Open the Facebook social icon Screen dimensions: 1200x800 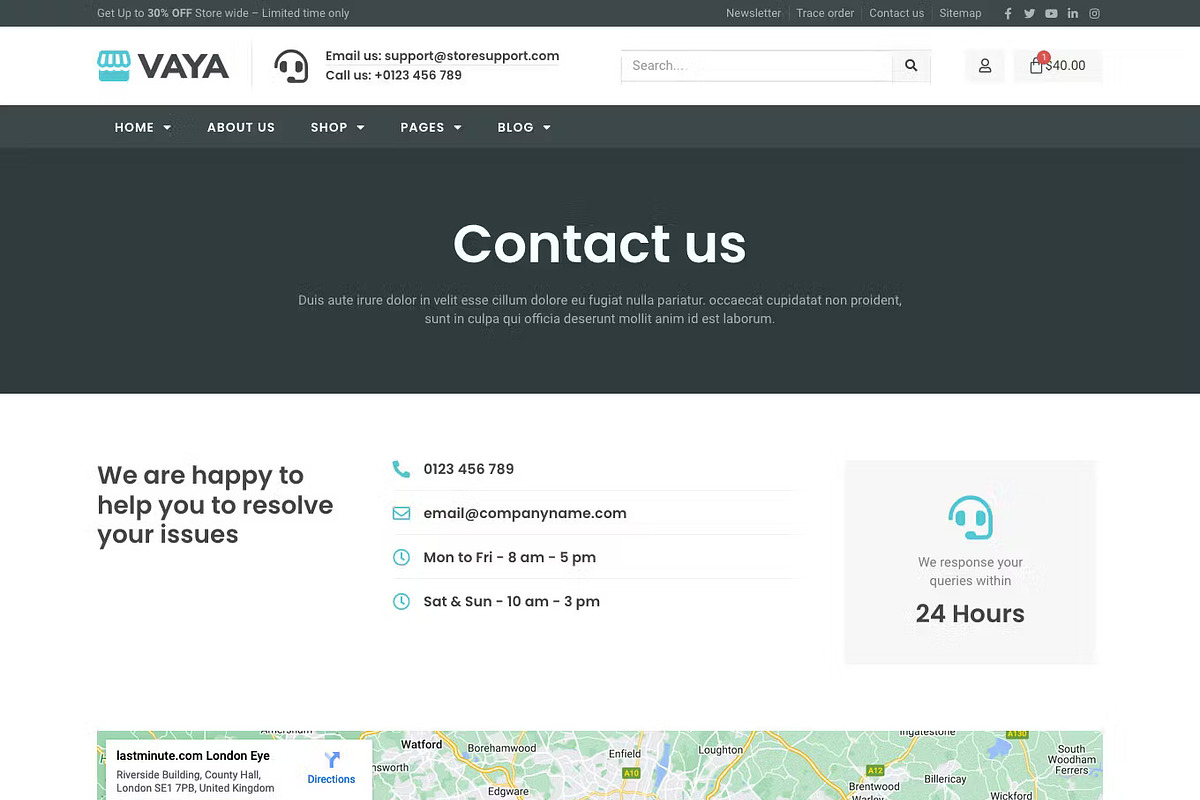pyautogui.click(x=1008, y=13)
